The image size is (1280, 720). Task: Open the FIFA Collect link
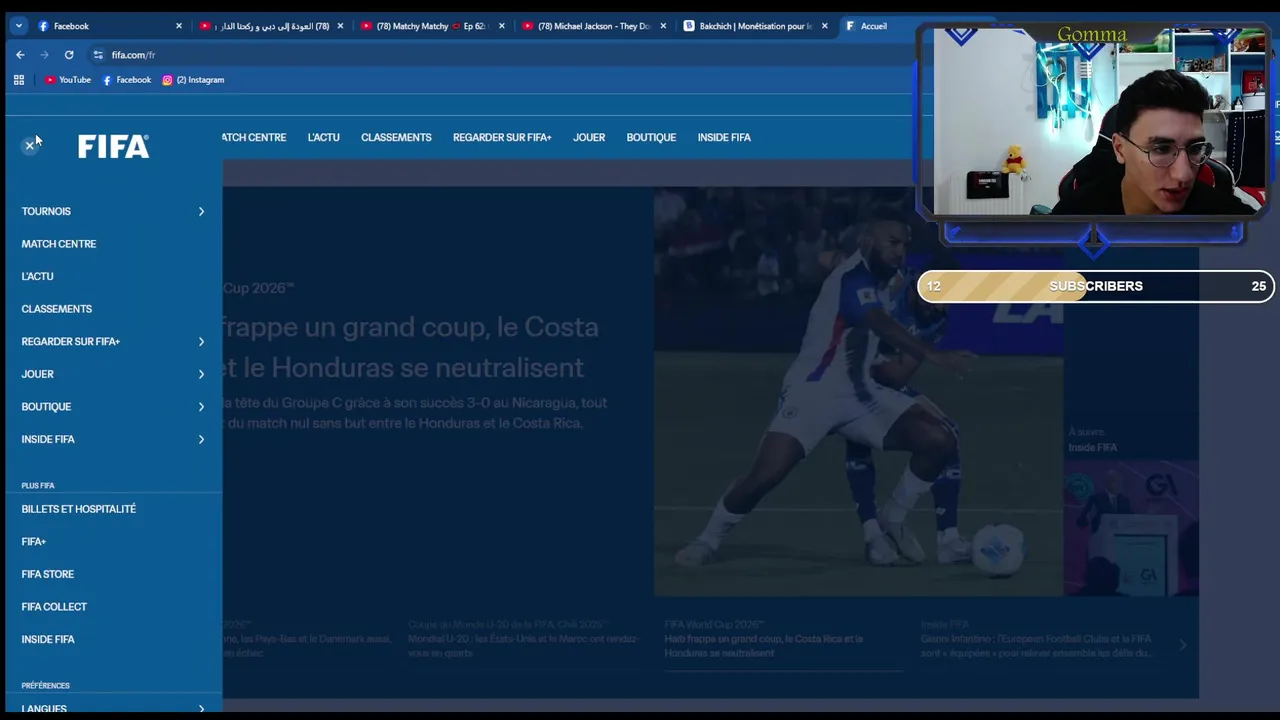(54, 607)
